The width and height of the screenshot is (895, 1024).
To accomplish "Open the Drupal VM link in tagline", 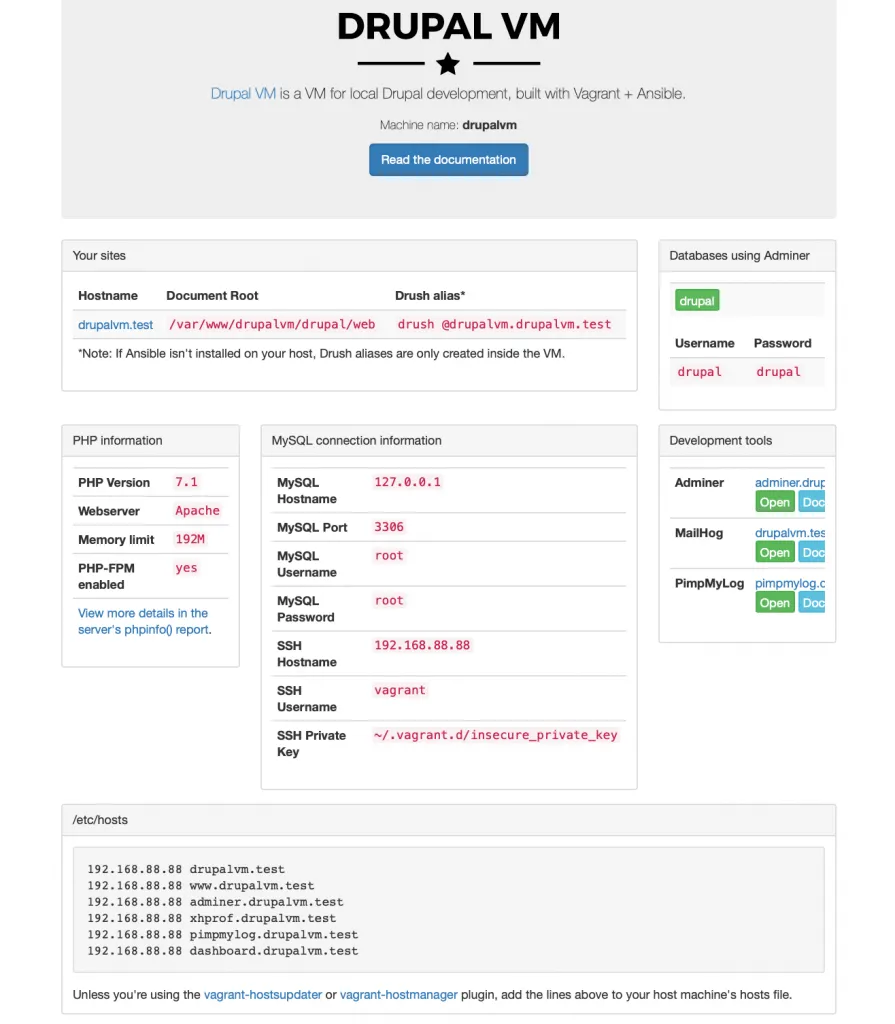I will (242, 93).
